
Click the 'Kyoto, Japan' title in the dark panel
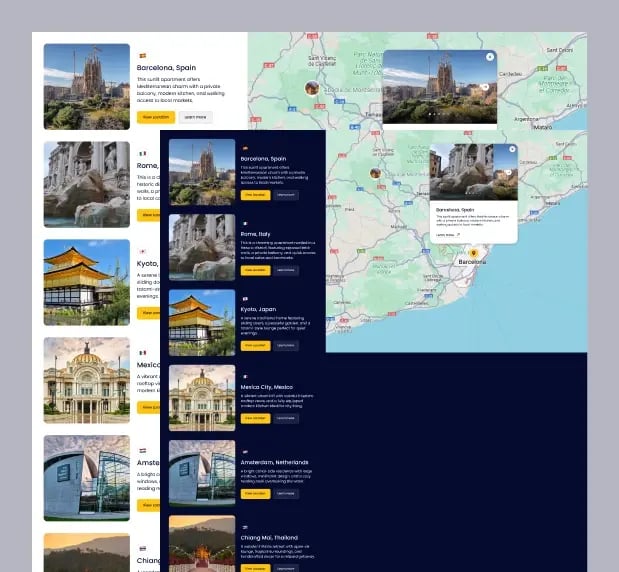[258, 309]
